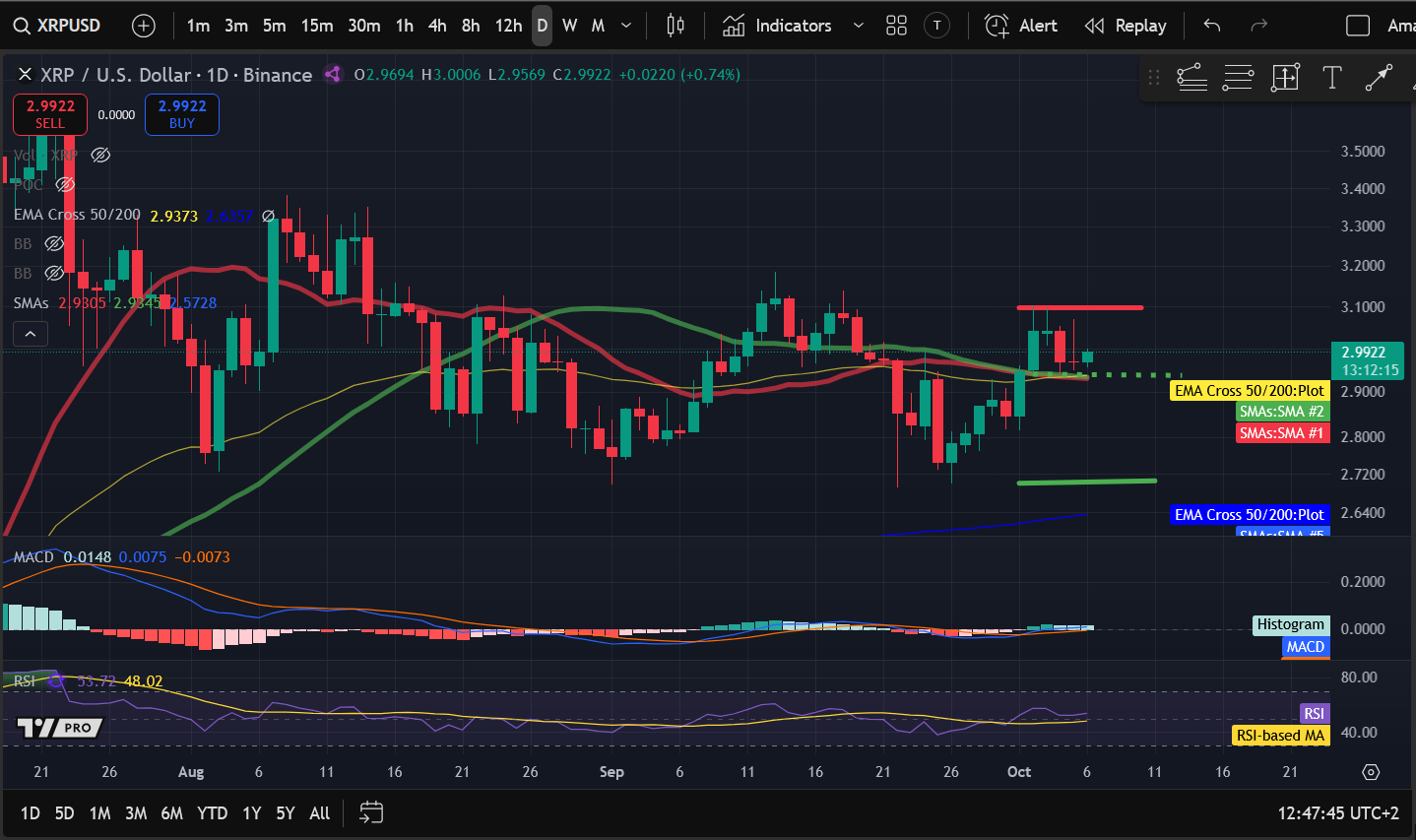This screenshot has width=1416, height=840.
Task: Select the 6M date range
Action: [x=171, y=812]
